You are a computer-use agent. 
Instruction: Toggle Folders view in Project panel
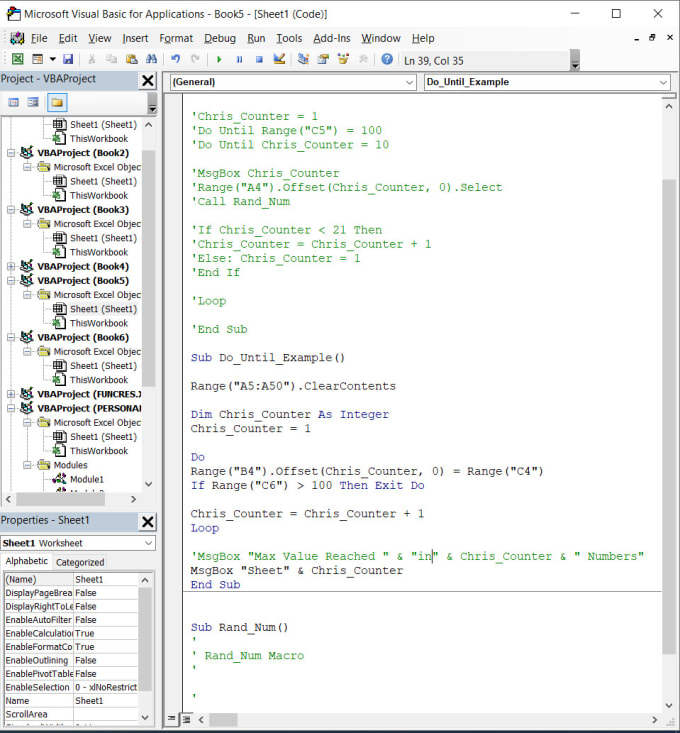(57, 102)
